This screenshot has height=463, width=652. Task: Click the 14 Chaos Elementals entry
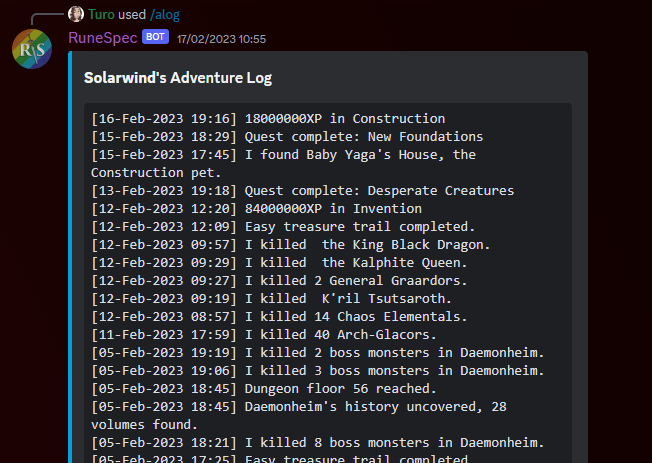coord(279,317)
